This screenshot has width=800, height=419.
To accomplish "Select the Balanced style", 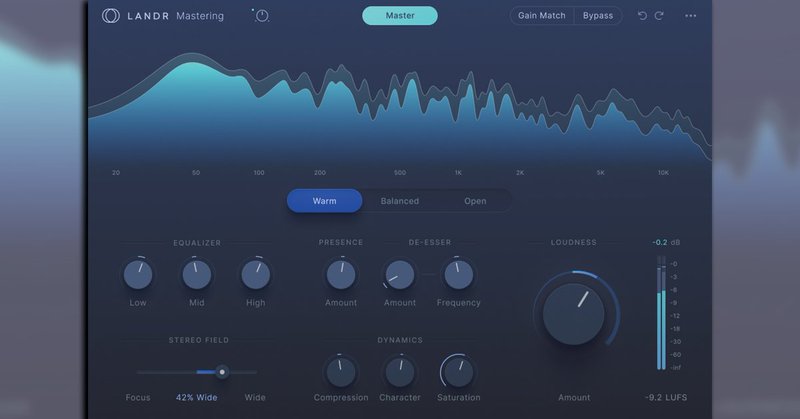I will tap(399, 201).
